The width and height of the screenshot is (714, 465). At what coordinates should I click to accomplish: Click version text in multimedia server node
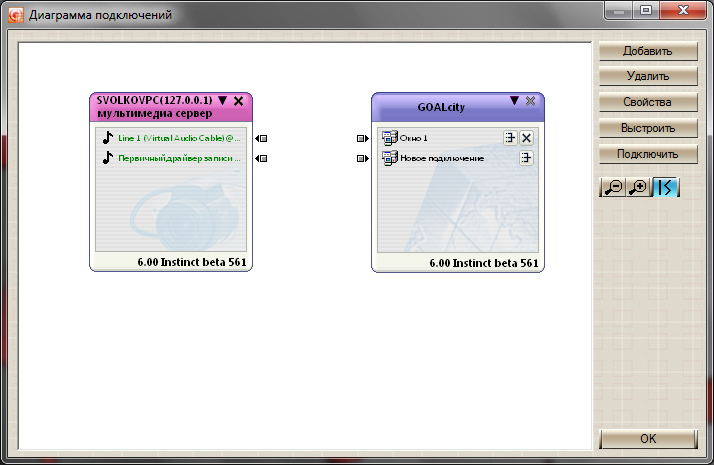point(192,262)
